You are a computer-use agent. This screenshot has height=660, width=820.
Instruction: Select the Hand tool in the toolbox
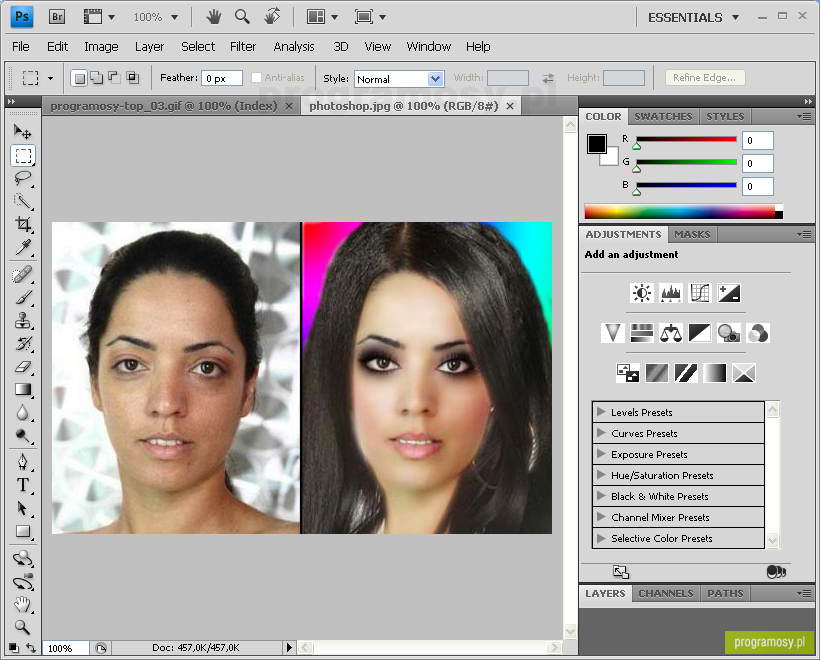[x=22, y=605]
